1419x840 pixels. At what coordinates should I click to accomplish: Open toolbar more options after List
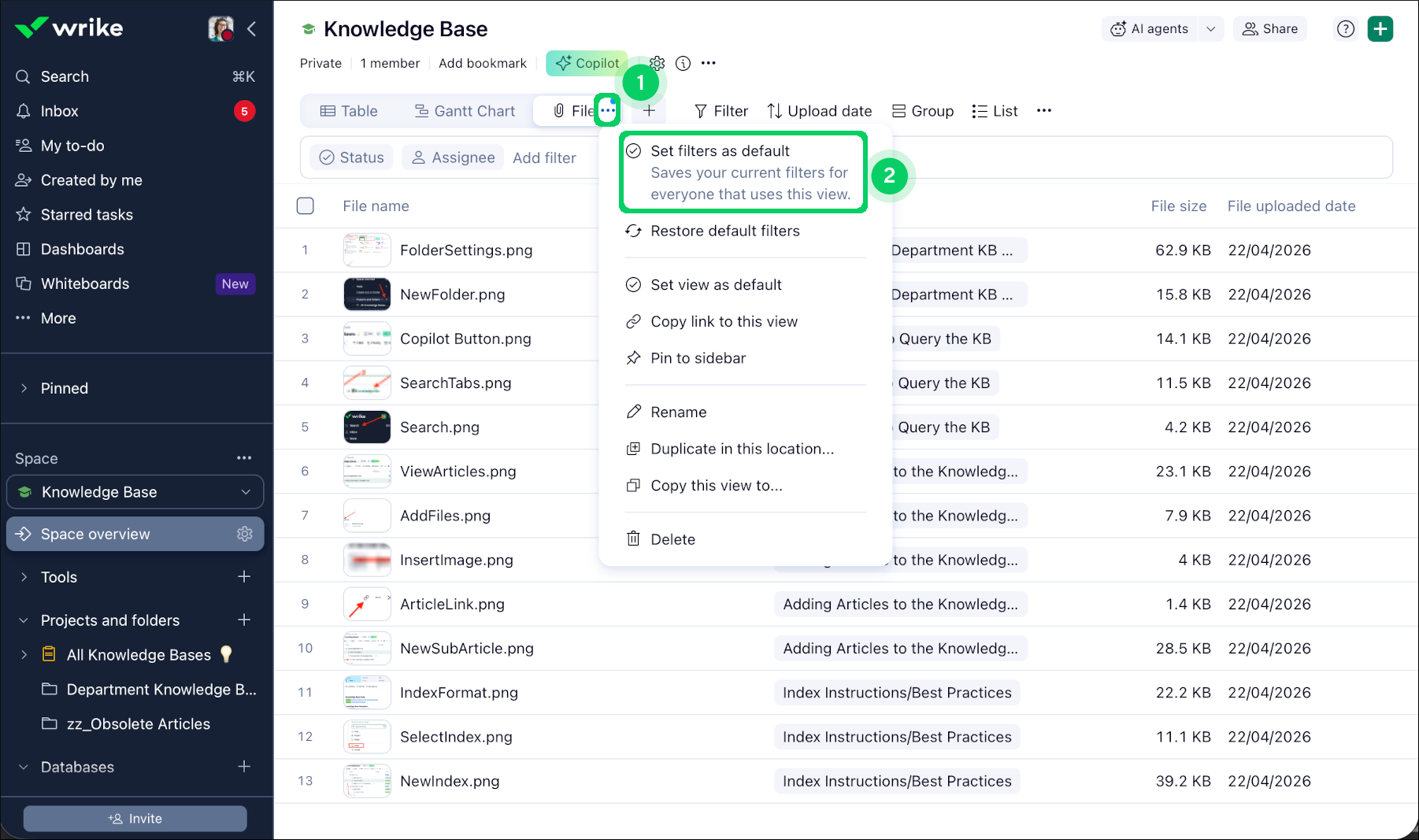pos(1044,111)
